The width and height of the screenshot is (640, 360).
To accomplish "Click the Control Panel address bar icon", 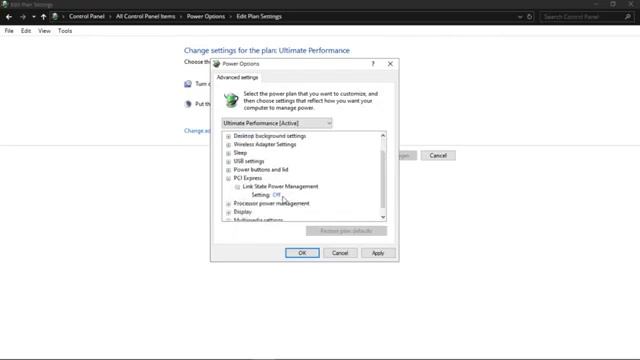I will pyautogui.click(x=55, y=17).
